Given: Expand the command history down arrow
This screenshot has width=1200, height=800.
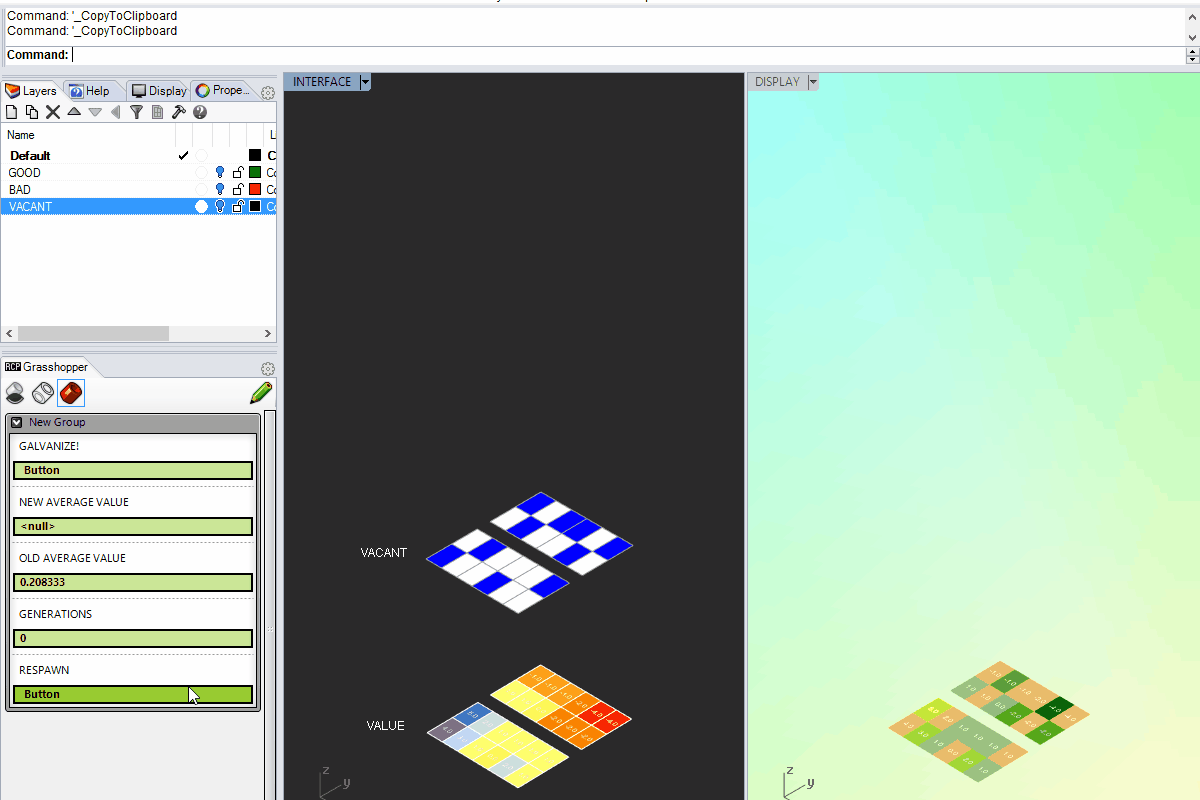Looking at the screenshot, I should [1191, 36].
